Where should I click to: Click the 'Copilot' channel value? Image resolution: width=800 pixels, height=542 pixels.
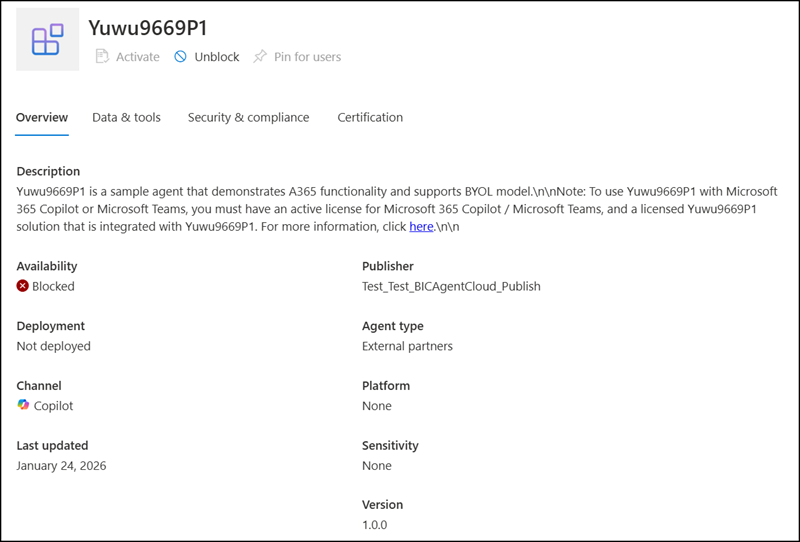(54, 406)
